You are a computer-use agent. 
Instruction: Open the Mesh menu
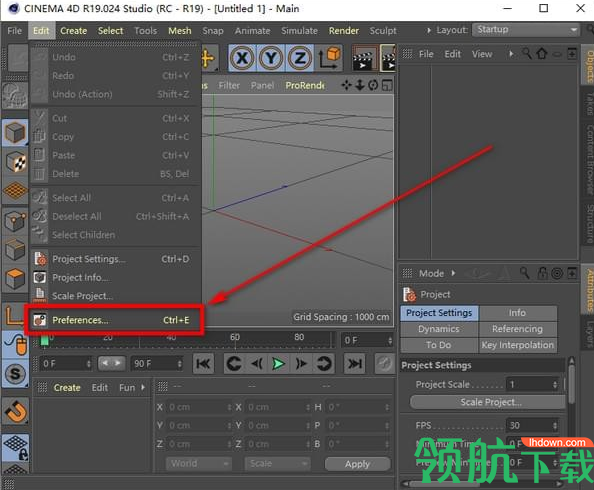coord(180,31)
